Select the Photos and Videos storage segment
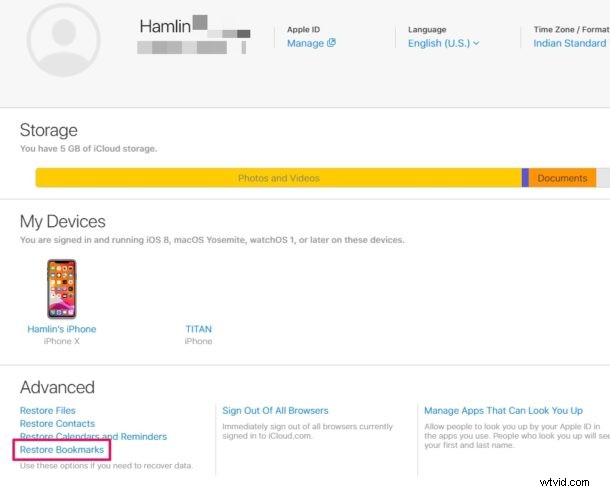 point(279,178)
